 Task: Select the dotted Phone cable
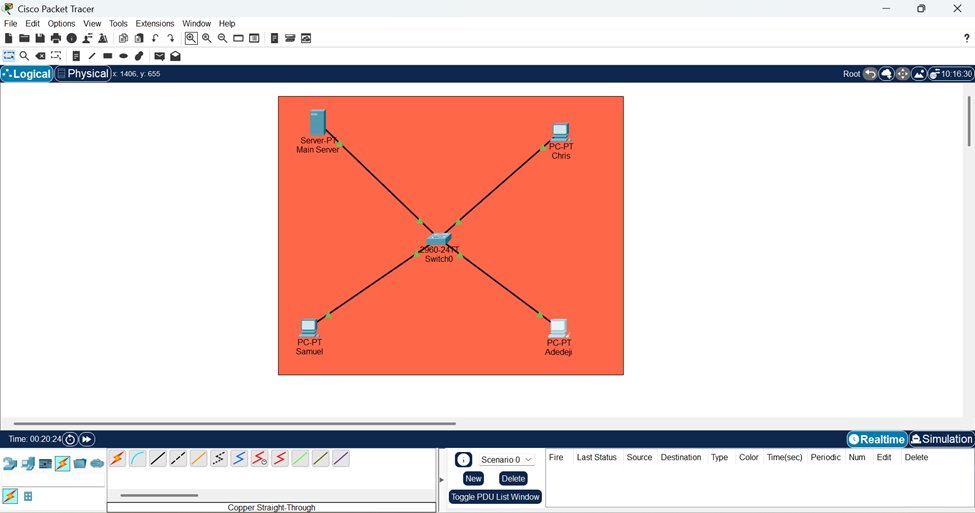coord(219,459)
